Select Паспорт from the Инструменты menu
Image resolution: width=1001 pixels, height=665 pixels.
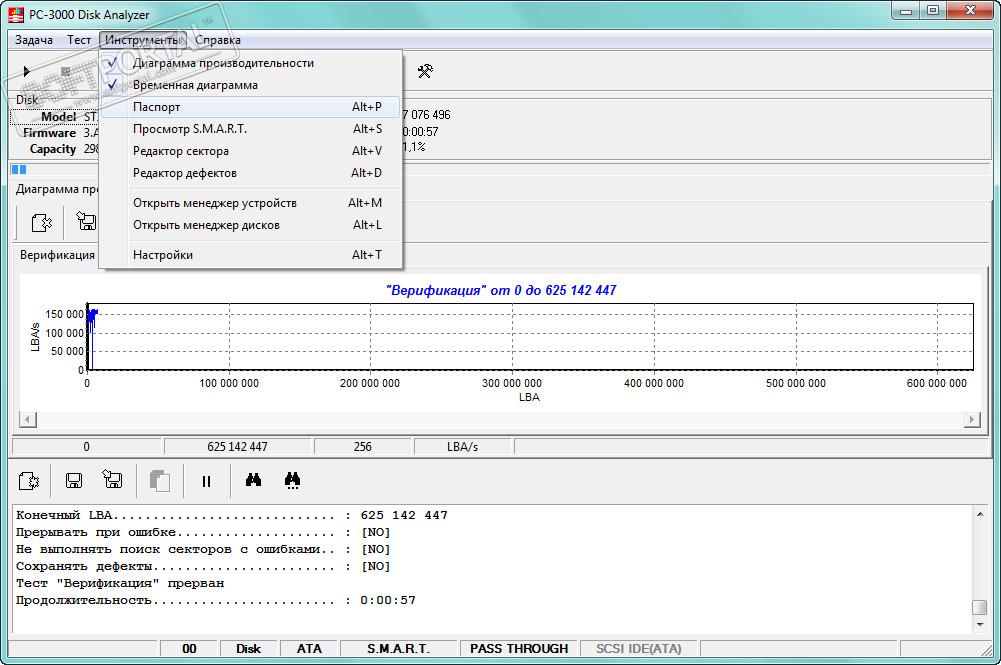point(157,107)
